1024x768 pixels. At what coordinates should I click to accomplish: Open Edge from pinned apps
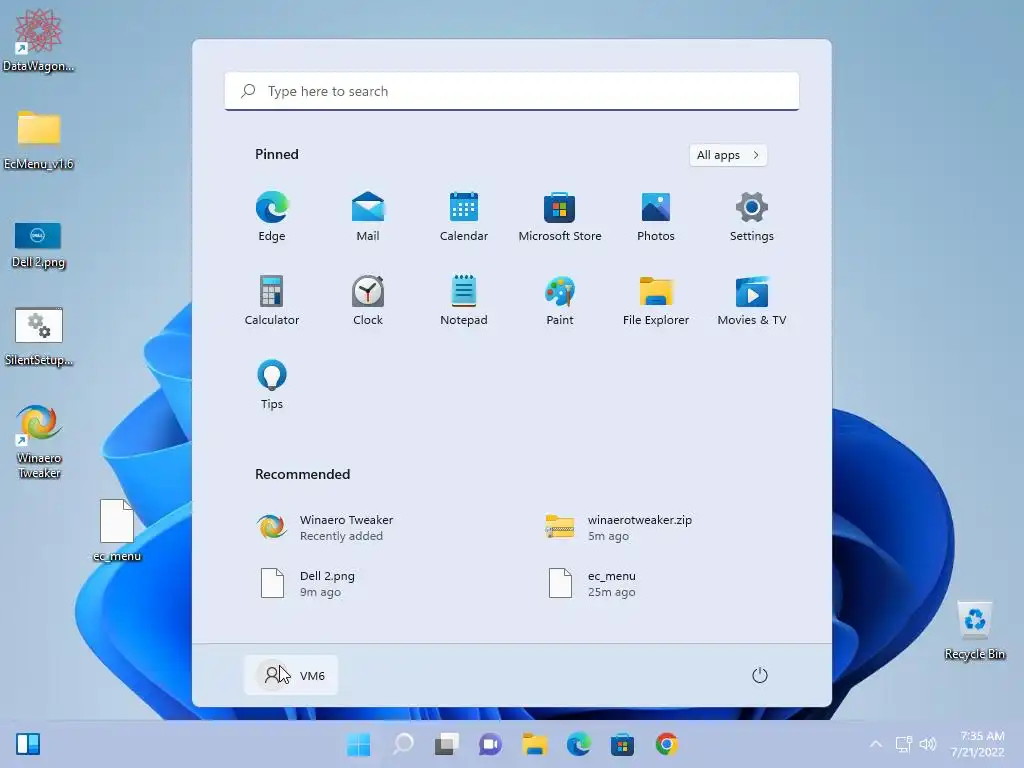[272, 217]
